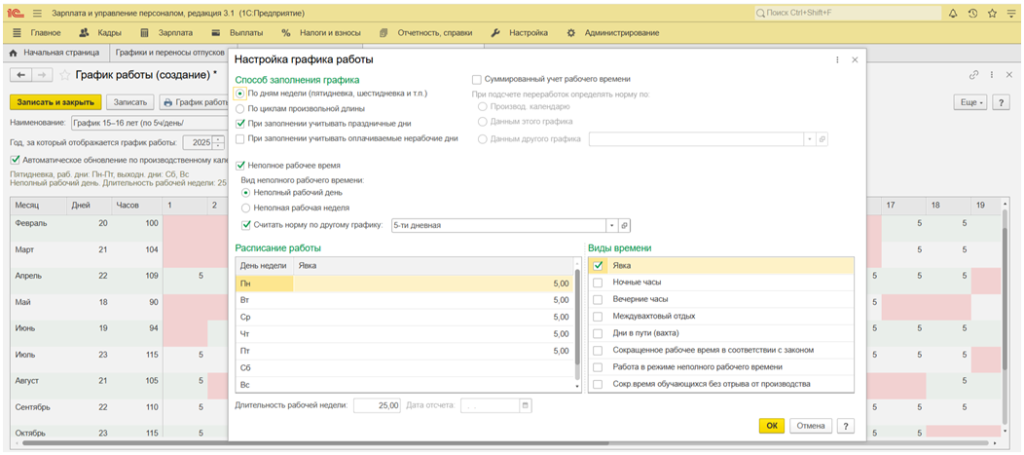Image resolution: width=1024 pixels, height=455 pixels.
Task: Click the Администрирование gear icon
Action: pyautogui.click(x=571, y=33)
